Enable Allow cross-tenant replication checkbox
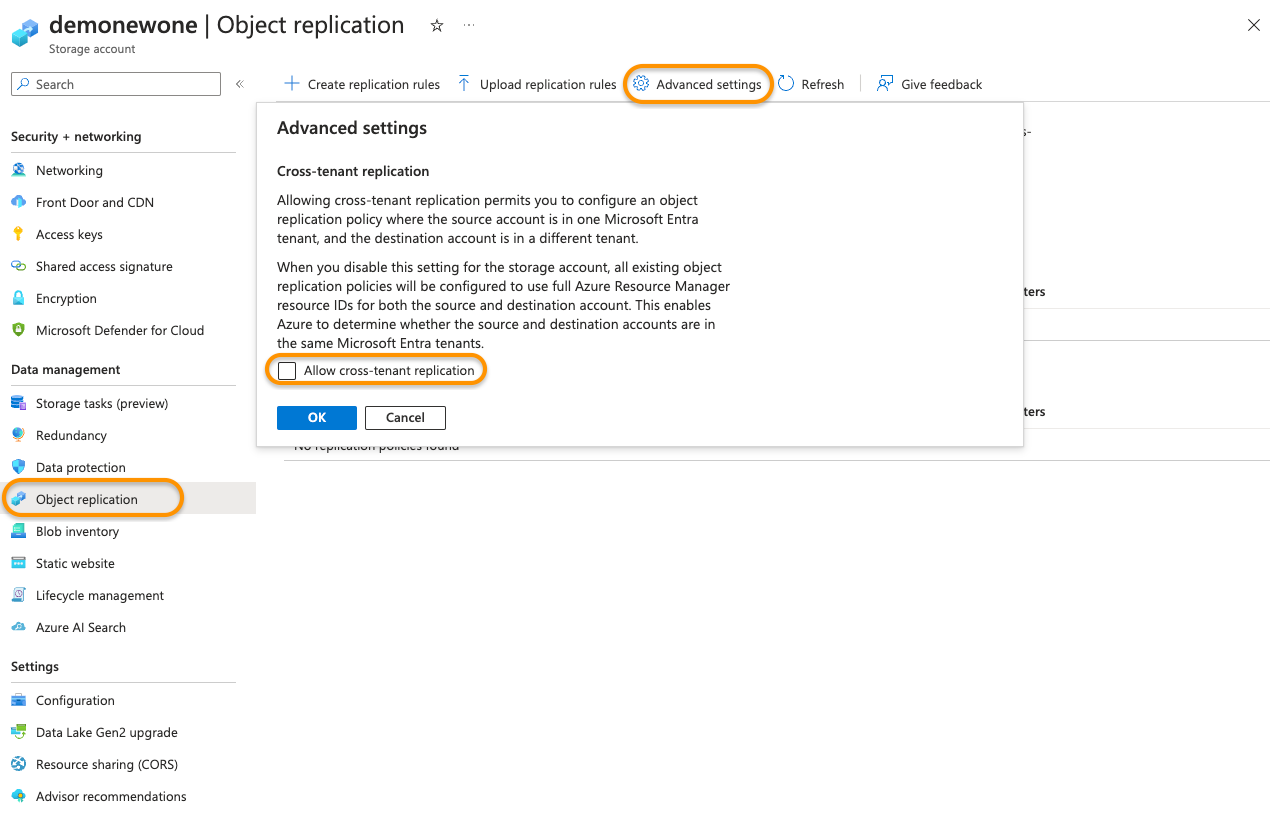1276x818 pixels. pos(287,371)
